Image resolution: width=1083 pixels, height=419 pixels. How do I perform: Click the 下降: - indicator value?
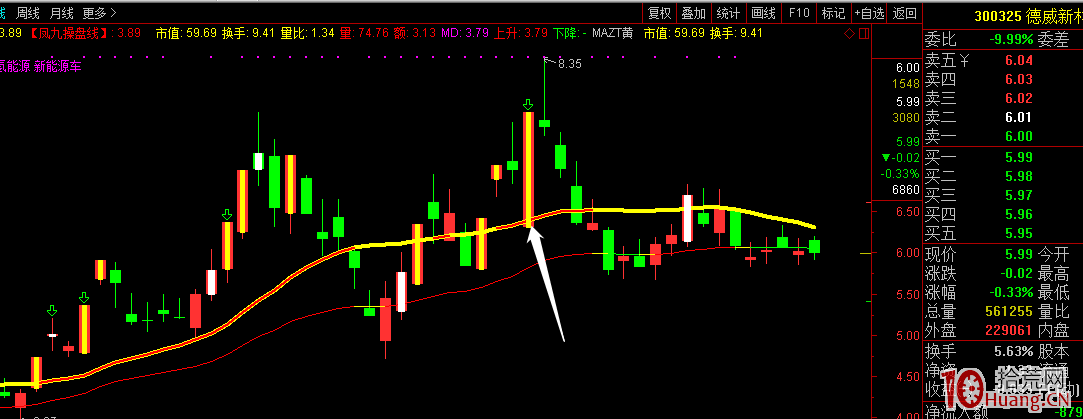click(571, 32)
